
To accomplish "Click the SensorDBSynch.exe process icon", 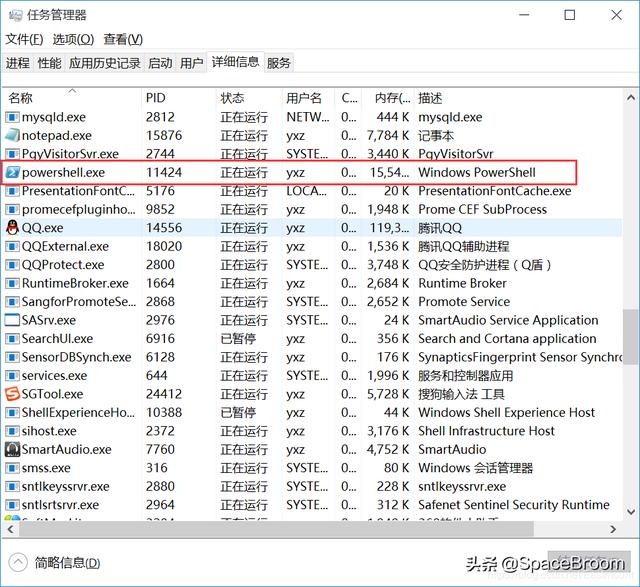I will click(x=12, y=357).
